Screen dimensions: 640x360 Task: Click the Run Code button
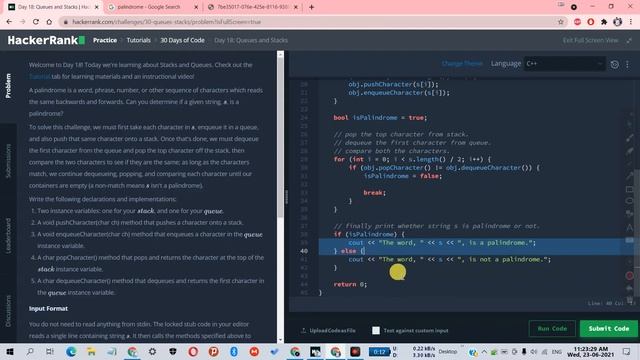pos(552,329)
